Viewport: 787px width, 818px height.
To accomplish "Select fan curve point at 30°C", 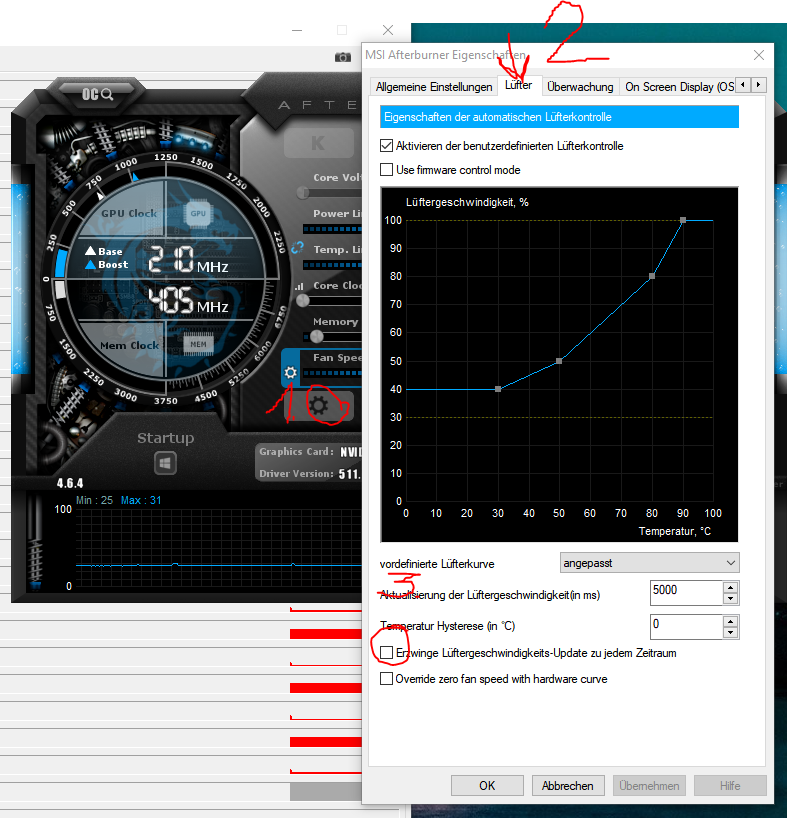I will (x=498, y=389).
